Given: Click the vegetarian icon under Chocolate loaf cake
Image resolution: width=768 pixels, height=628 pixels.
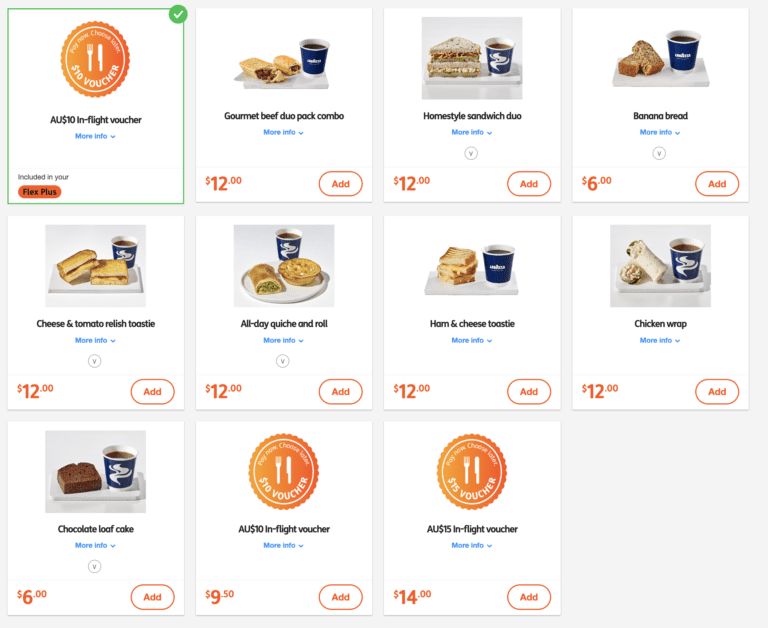Looking at the screenshot, I should click(x=95, y=566).
